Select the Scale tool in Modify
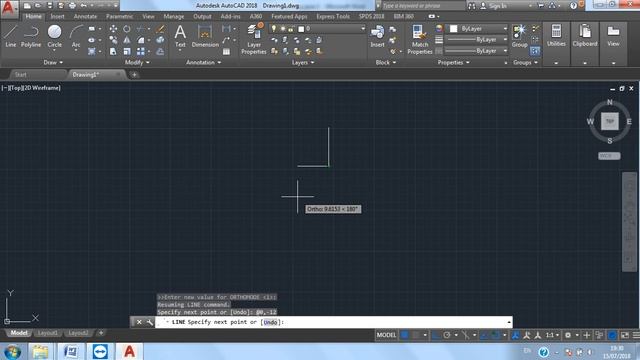The image size is (640, 360). [x=127, y=51]
